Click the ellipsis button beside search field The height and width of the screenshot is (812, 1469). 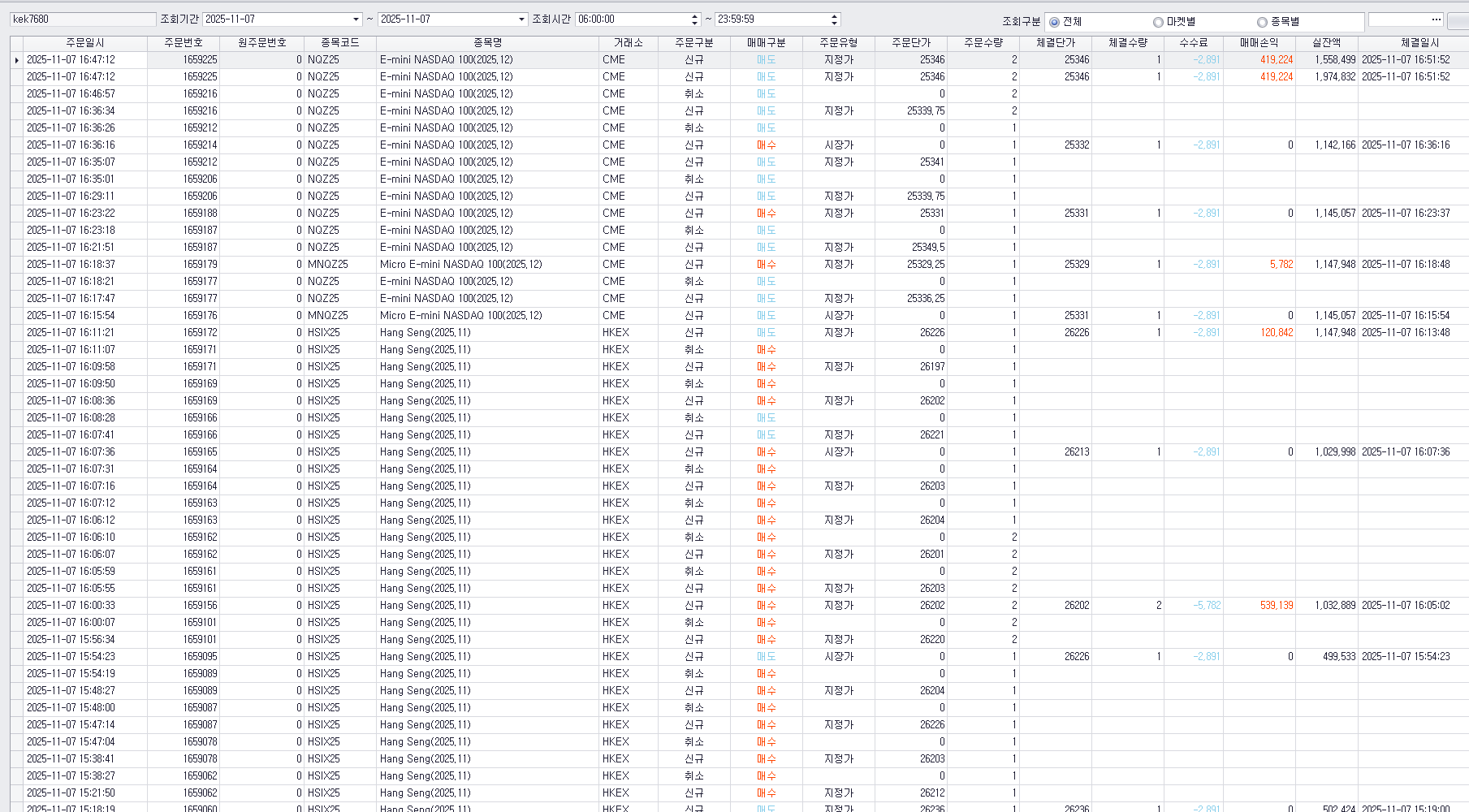(x=1436, y=19)
